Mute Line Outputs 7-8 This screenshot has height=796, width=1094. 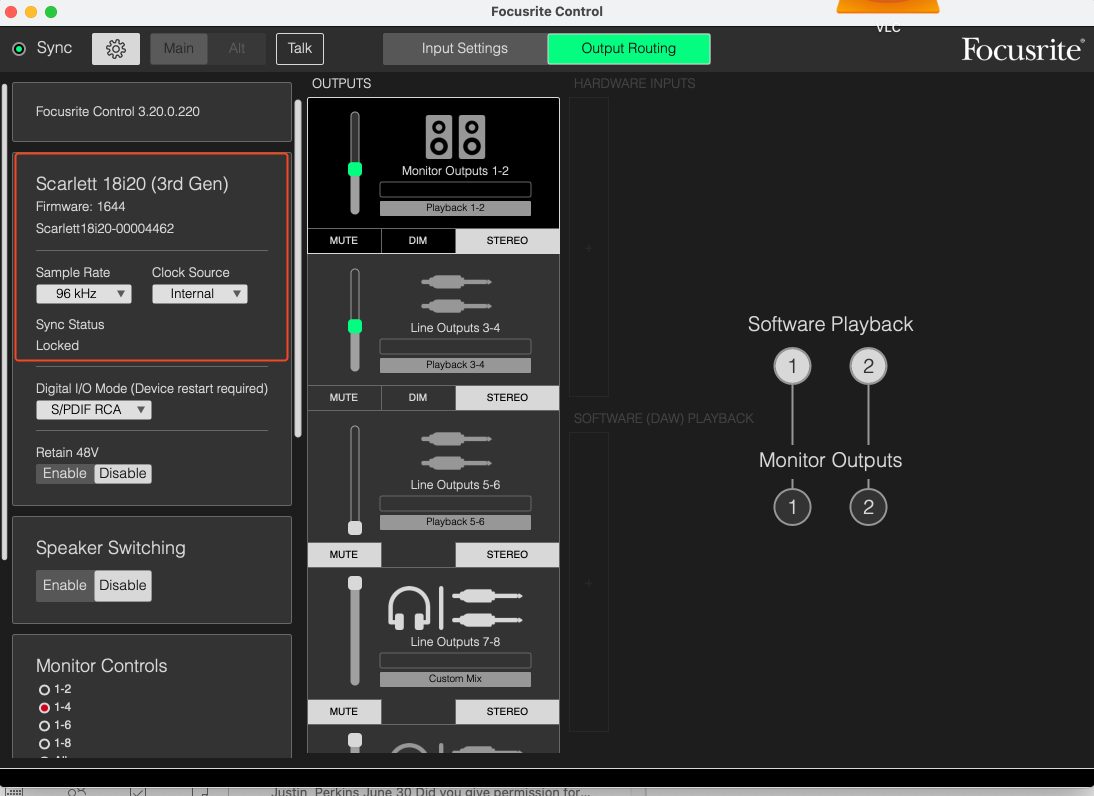[x=344, y=712]
